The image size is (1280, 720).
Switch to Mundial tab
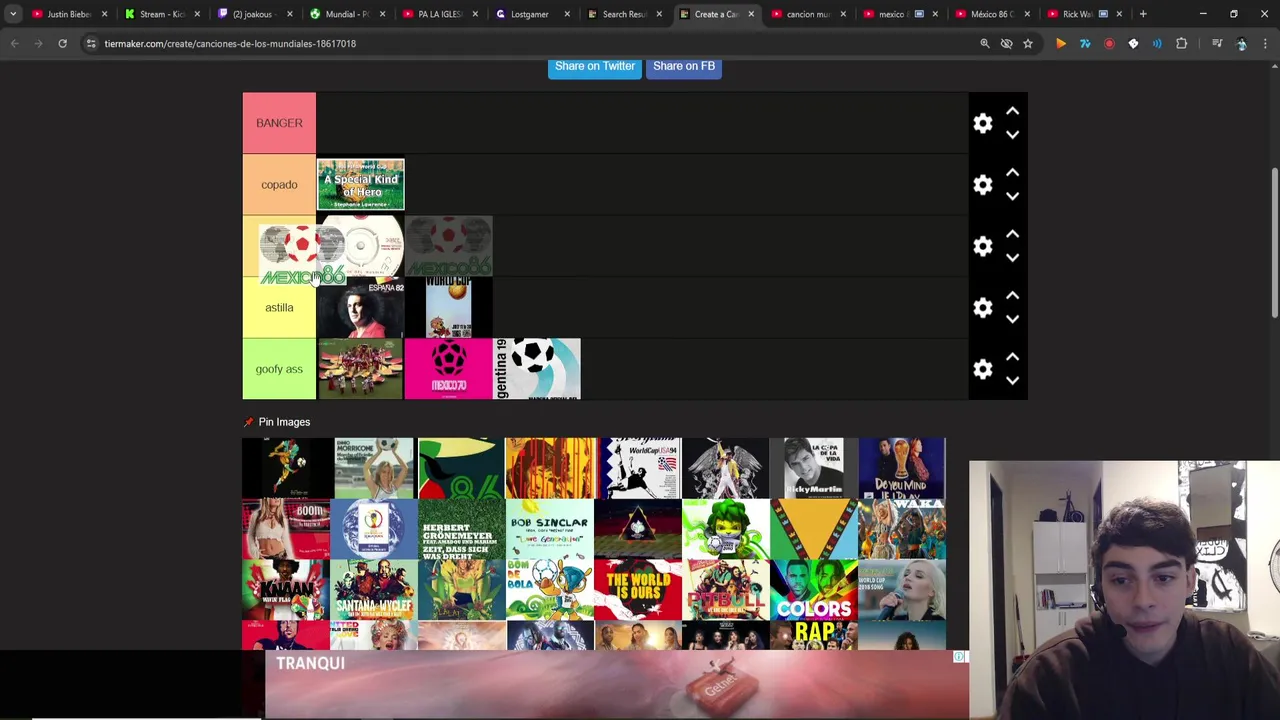tap(346, 14)
